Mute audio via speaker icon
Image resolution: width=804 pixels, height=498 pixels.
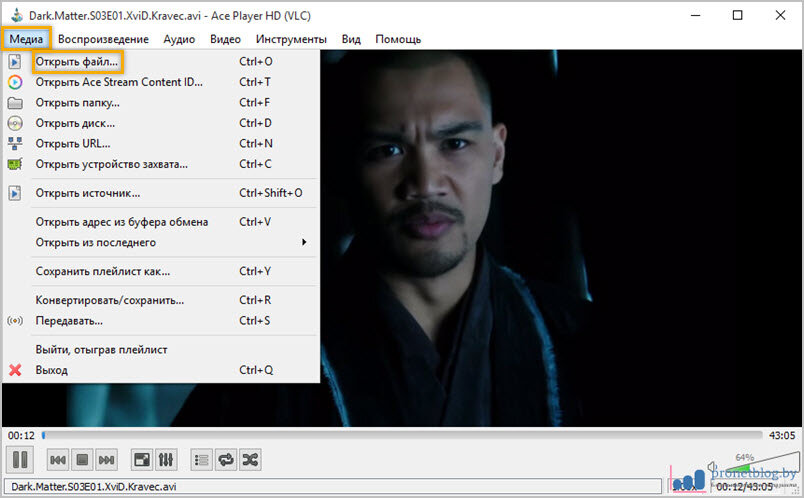pos(712,467)
